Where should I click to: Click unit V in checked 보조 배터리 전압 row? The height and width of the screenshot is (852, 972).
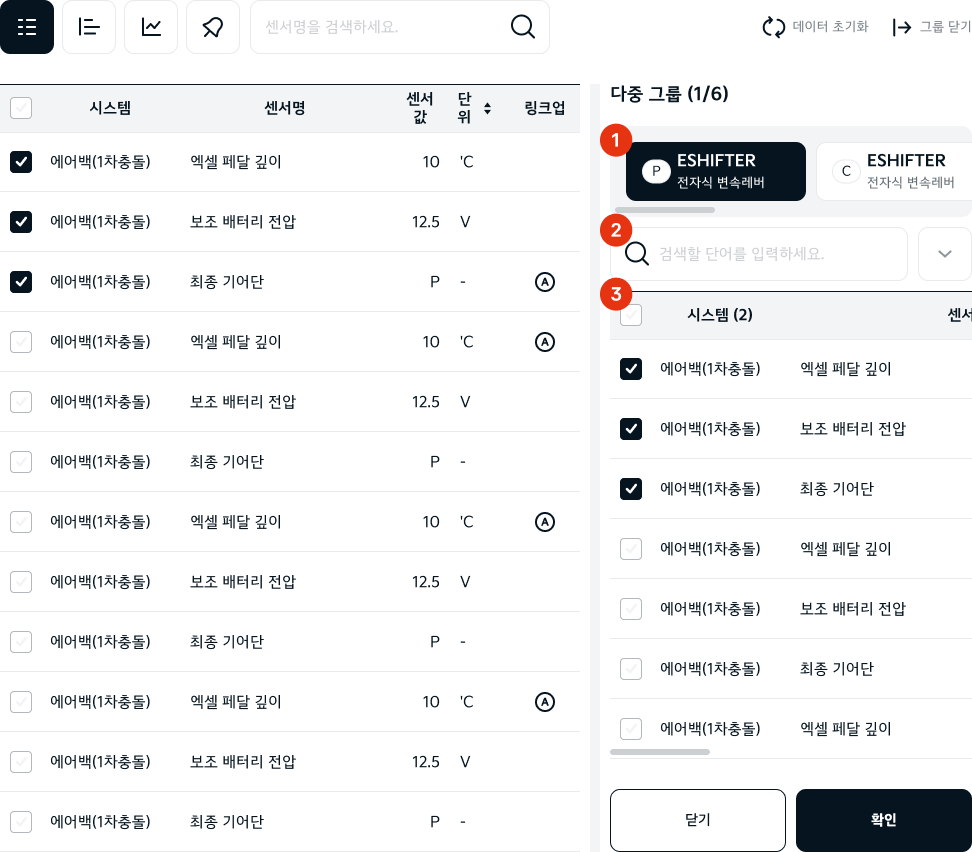465,222
